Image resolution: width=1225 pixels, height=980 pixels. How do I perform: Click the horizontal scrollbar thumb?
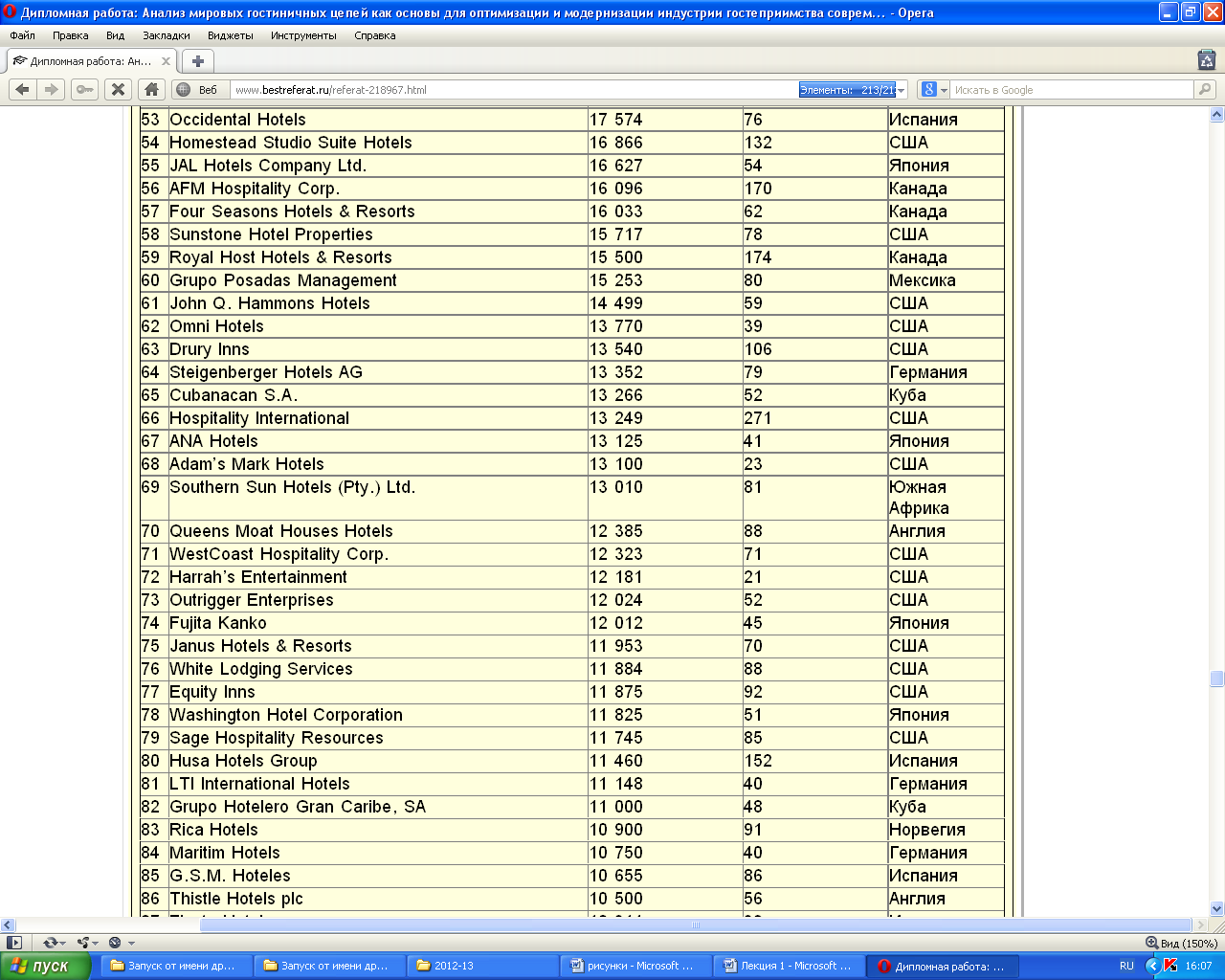pyautogui.click(x=696, y=925)
